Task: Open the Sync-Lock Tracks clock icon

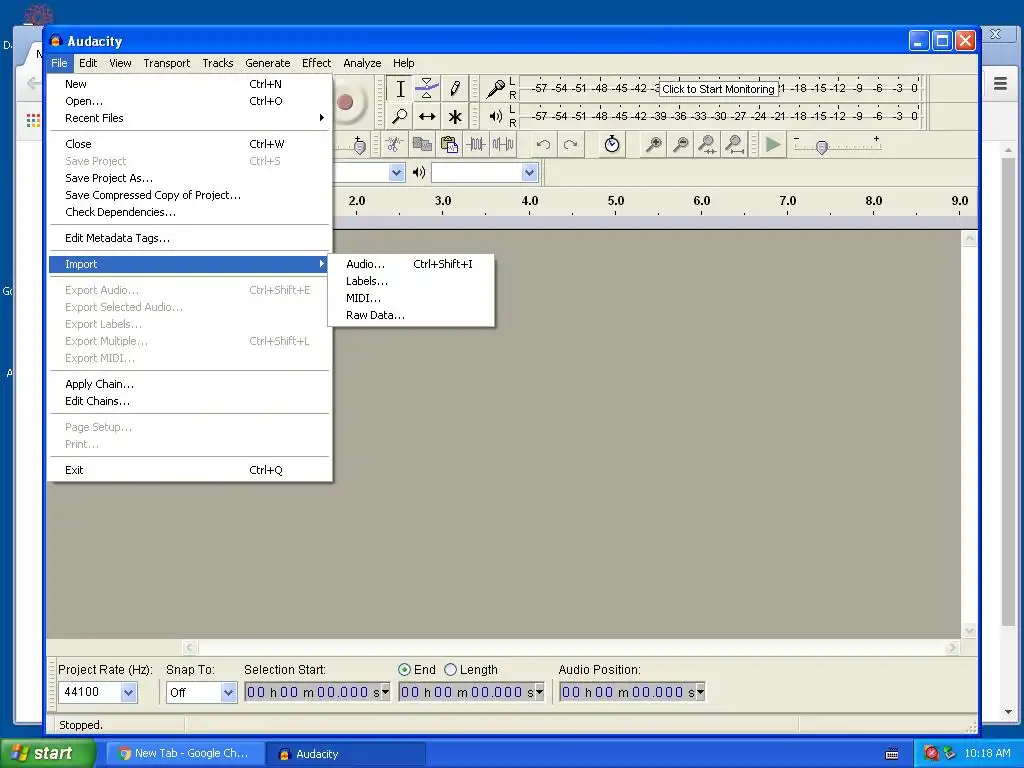Action: point(612,144)
